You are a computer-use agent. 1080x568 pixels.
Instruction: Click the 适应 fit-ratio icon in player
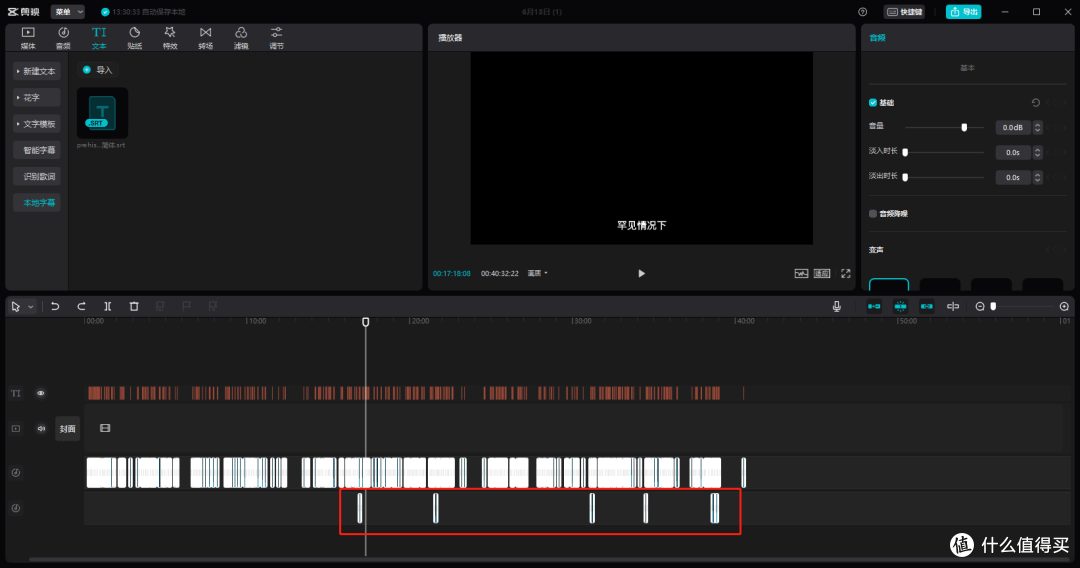pyautogui.click(x=822, y=273)
